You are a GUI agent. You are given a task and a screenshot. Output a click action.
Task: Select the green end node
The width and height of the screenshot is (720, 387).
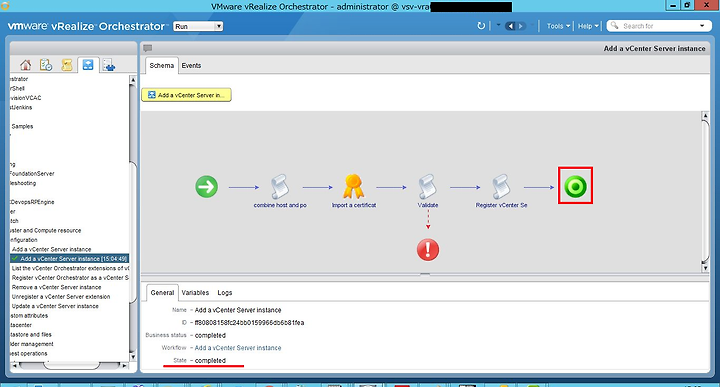575,187
